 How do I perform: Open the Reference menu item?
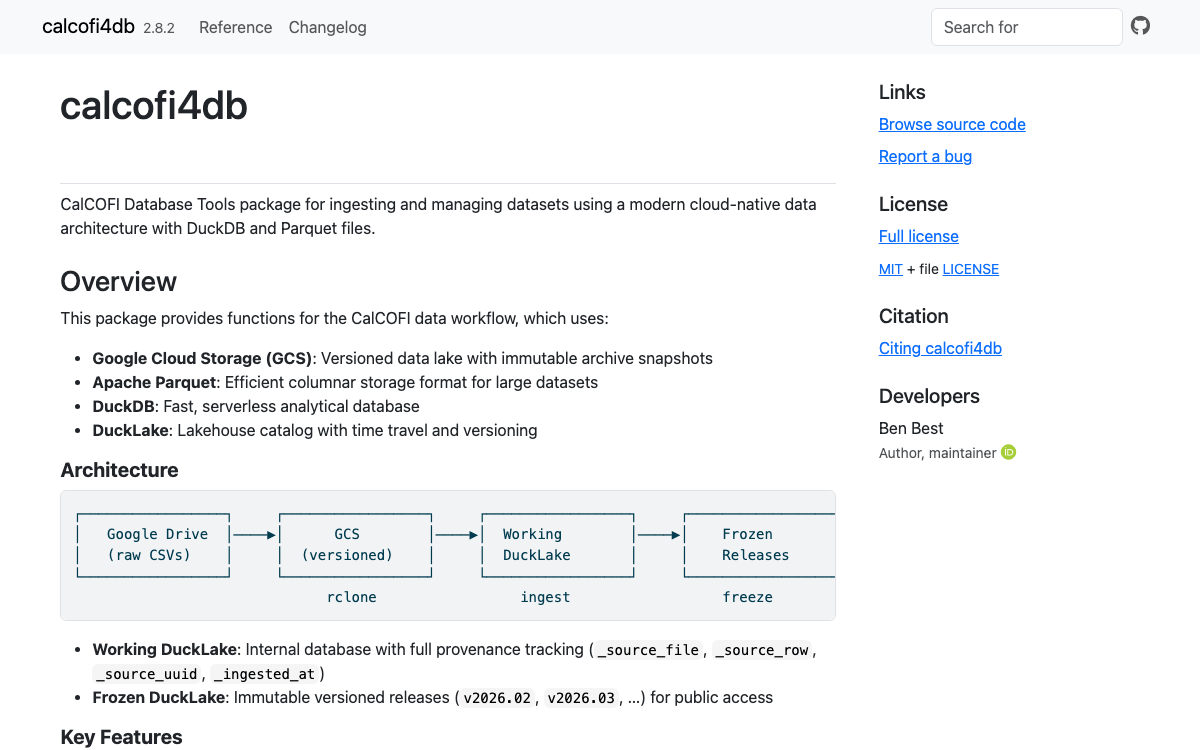tap(235, 27)
